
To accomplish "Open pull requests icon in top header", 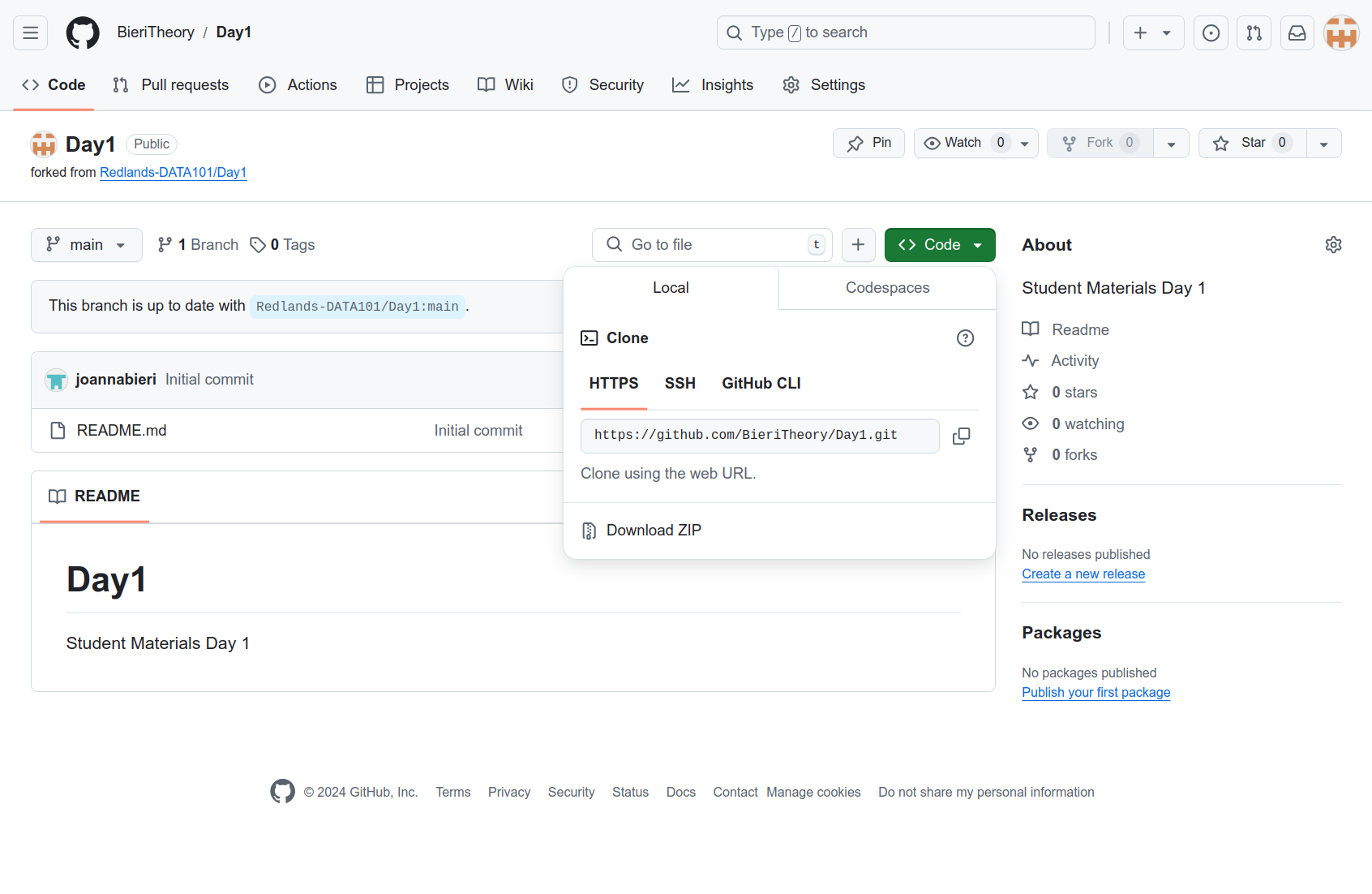I will [x=1254, y=32].
